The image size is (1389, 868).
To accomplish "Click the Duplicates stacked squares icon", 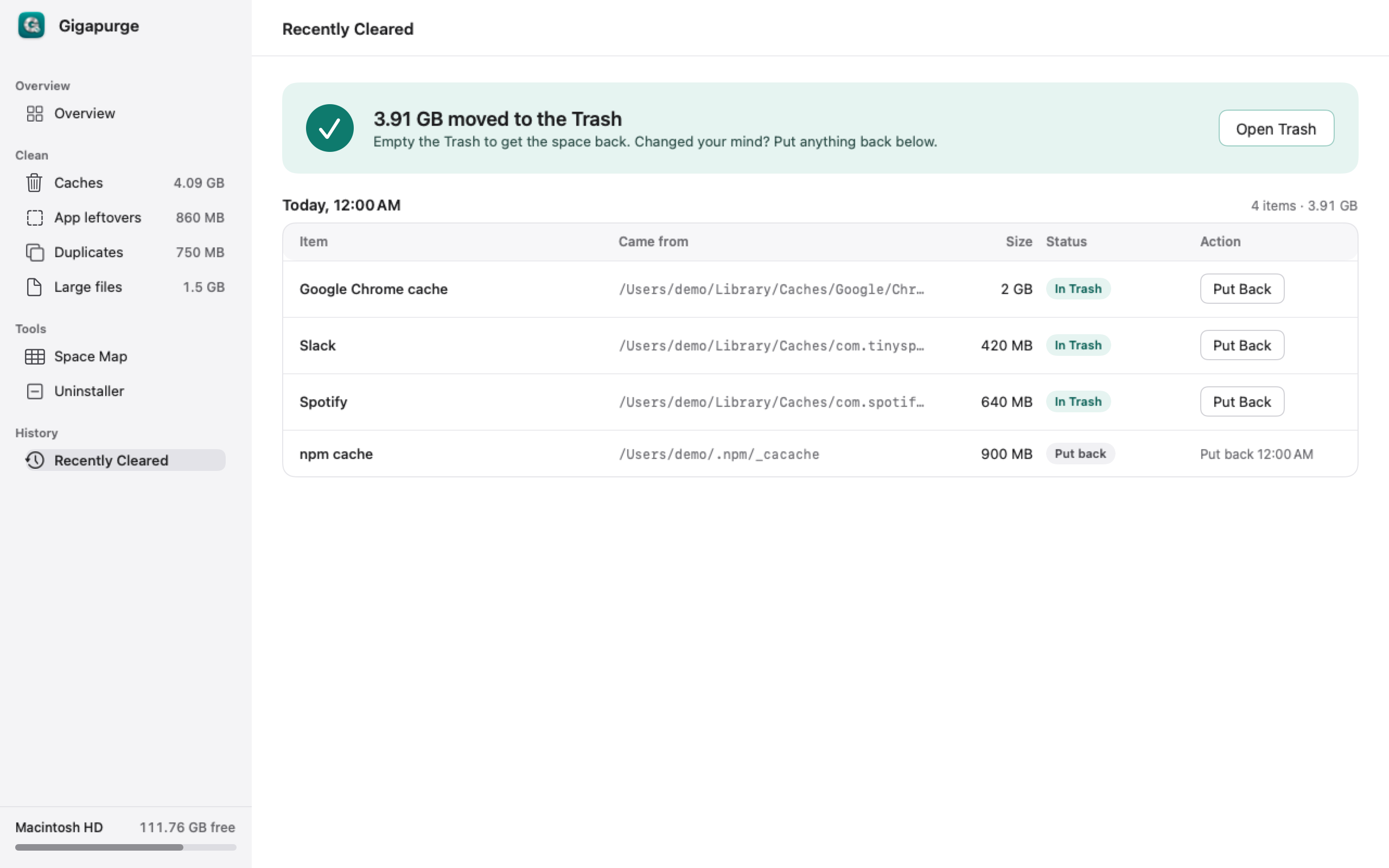I will click(x=35, y=252).
